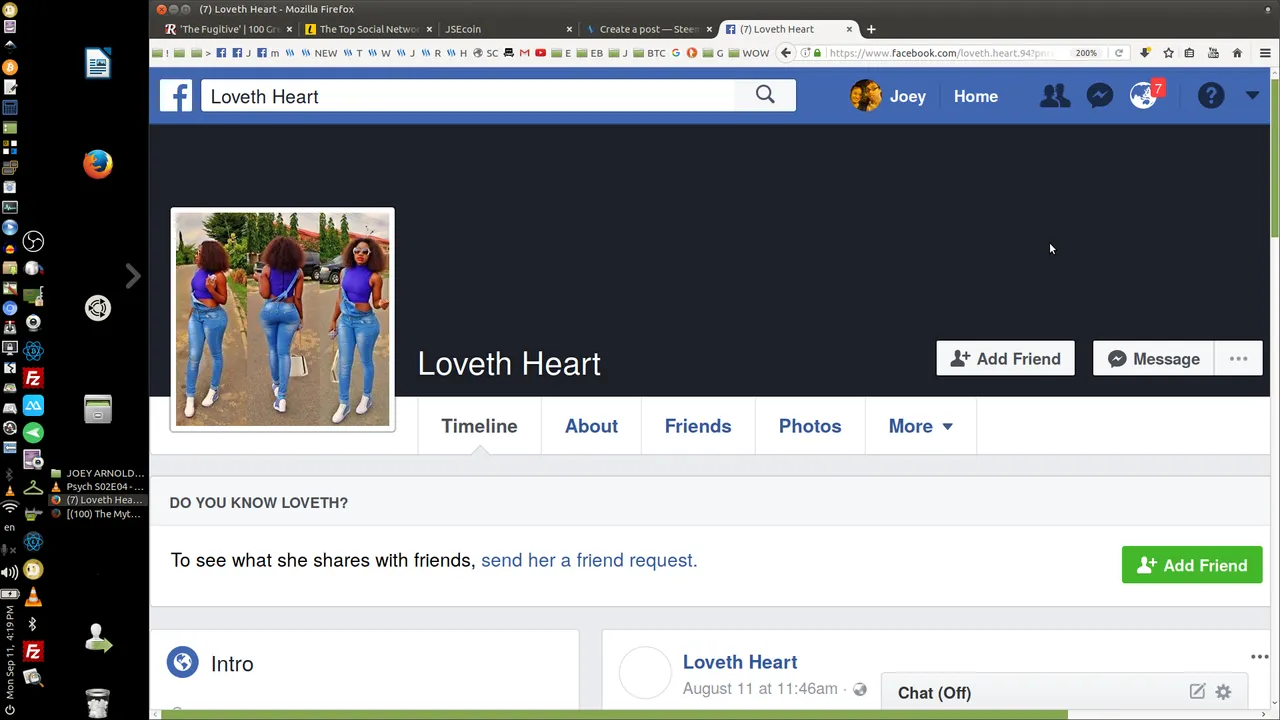Click the new message compose icon in chat
This screenshot has height=720, width=1280.
1197,692
